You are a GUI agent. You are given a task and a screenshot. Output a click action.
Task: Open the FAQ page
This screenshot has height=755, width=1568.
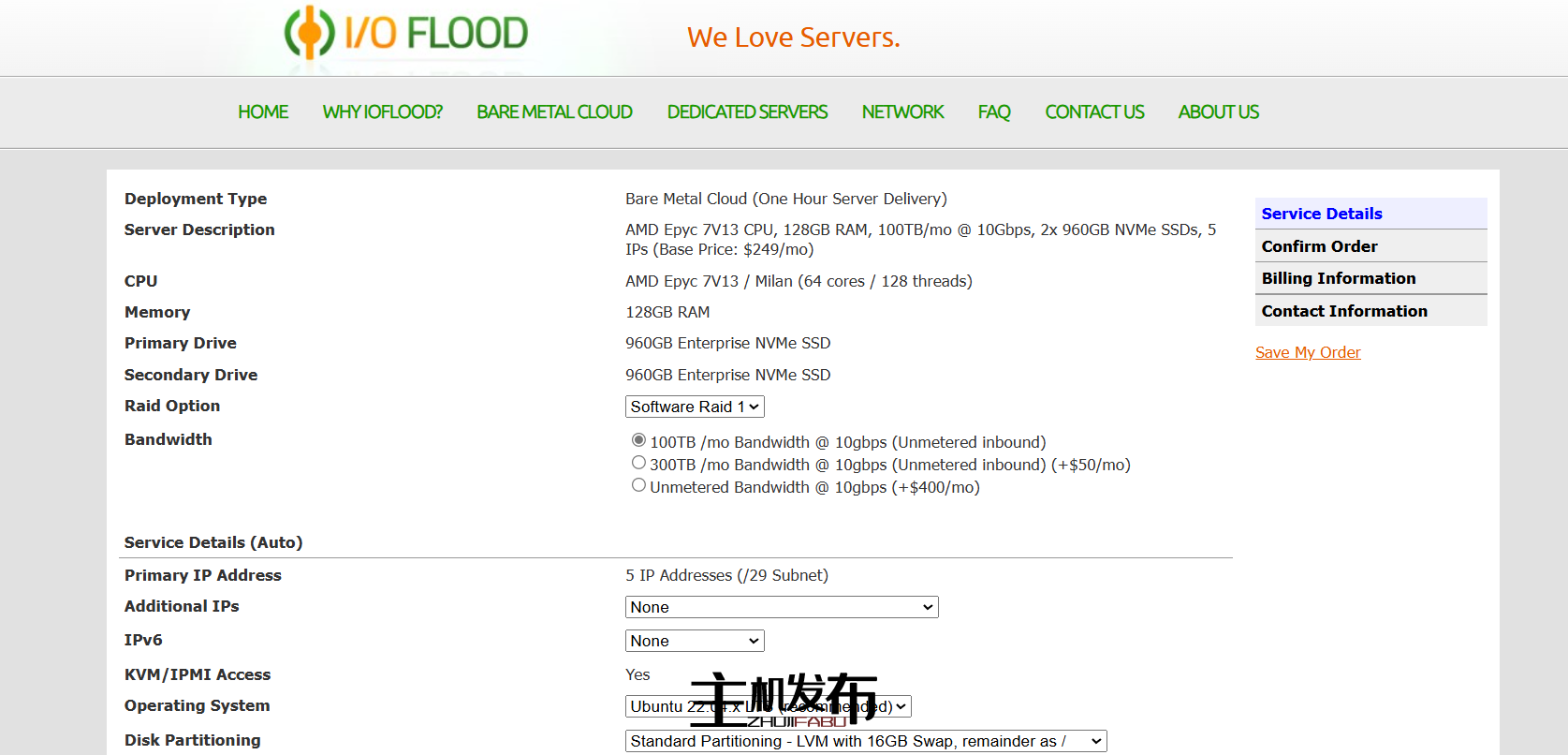click(x=994, y=112)
